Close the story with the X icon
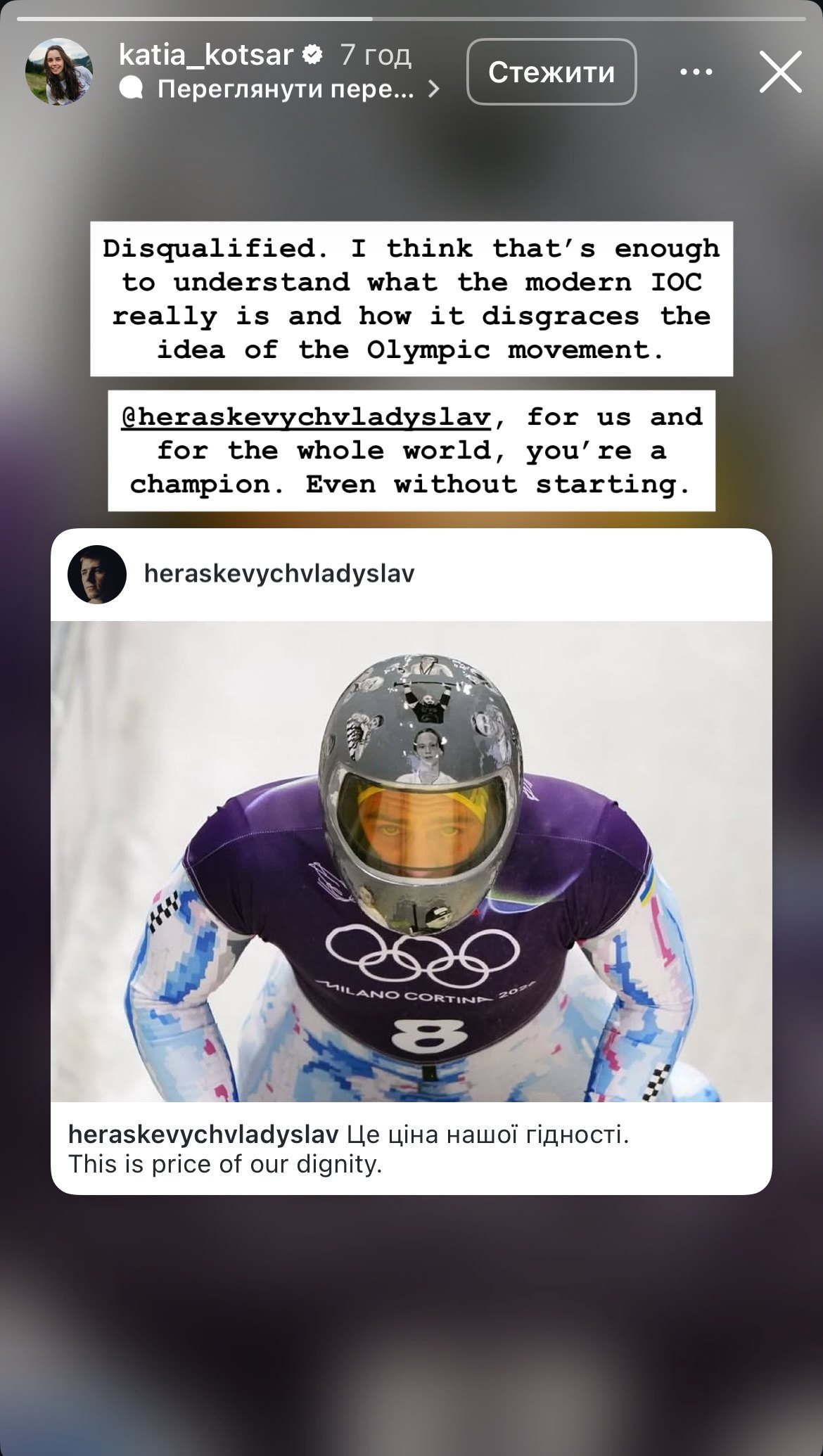The width and height of the screenshot is (823, 1456). click(x=781, y=72)
